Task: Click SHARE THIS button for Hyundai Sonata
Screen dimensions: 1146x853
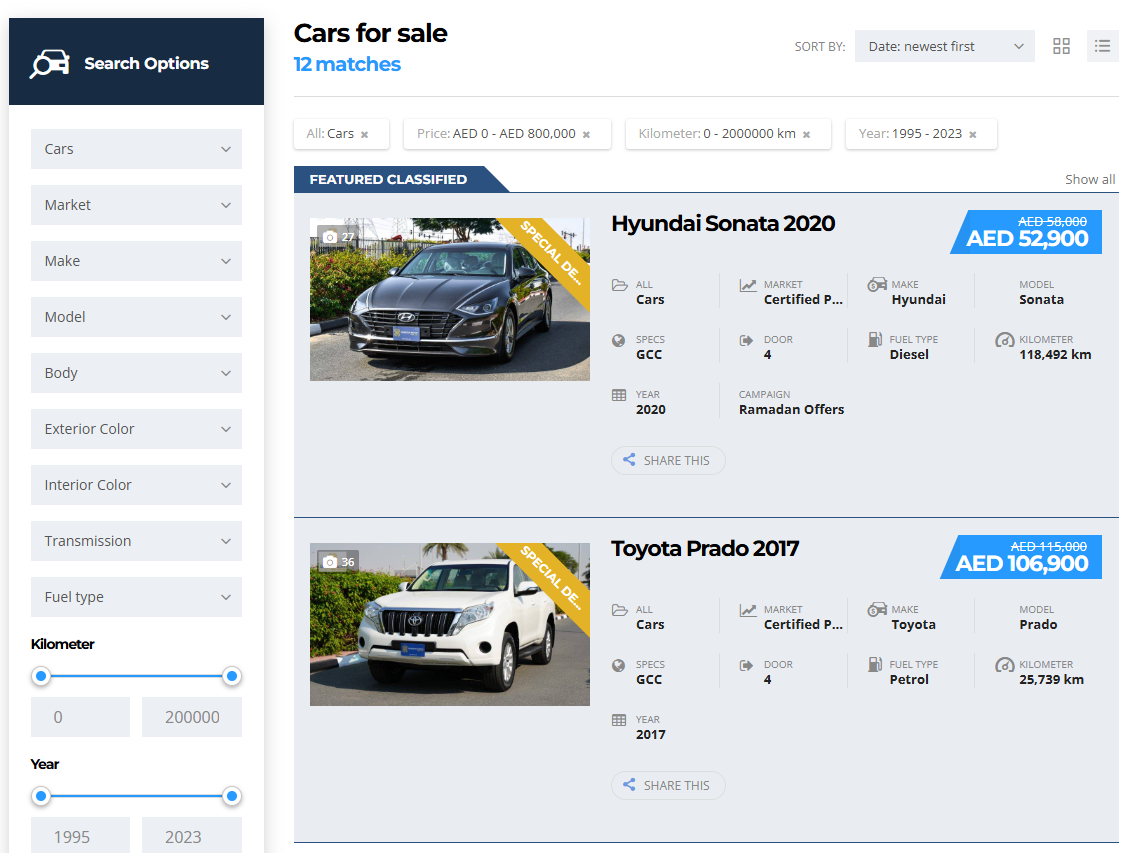Action: pos(668,460)
